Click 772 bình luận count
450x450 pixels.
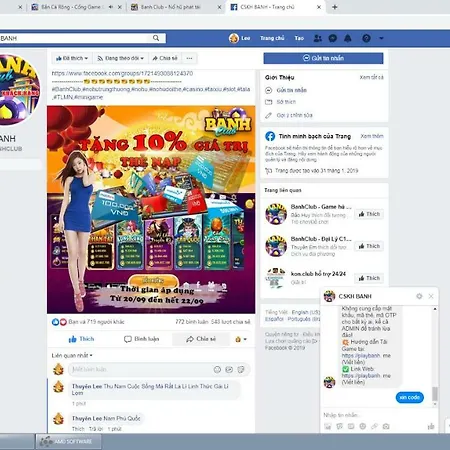point(192,322)
